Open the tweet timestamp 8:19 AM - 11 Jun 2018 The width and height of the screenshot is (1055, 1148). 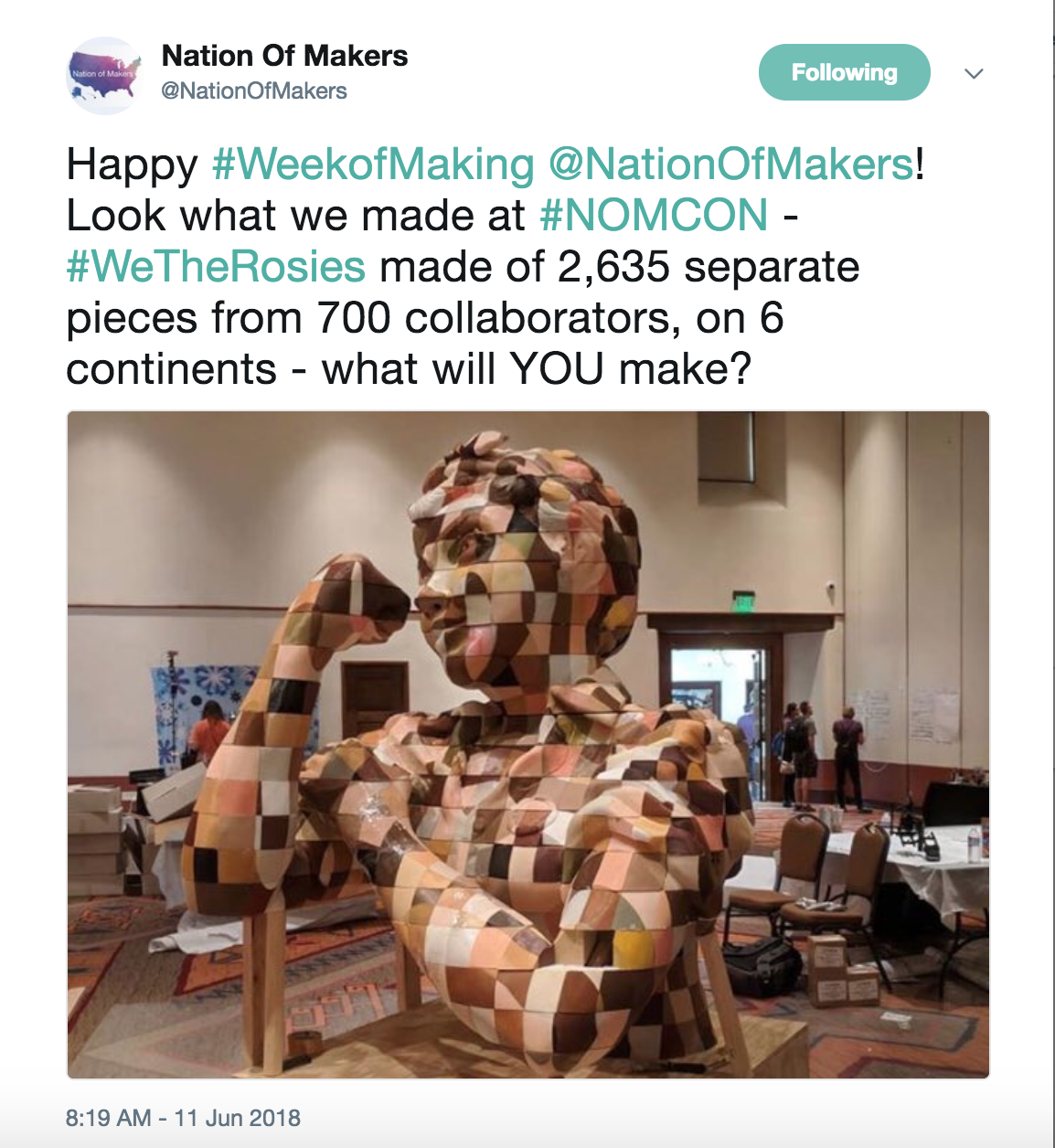(x=183, y=1118)
